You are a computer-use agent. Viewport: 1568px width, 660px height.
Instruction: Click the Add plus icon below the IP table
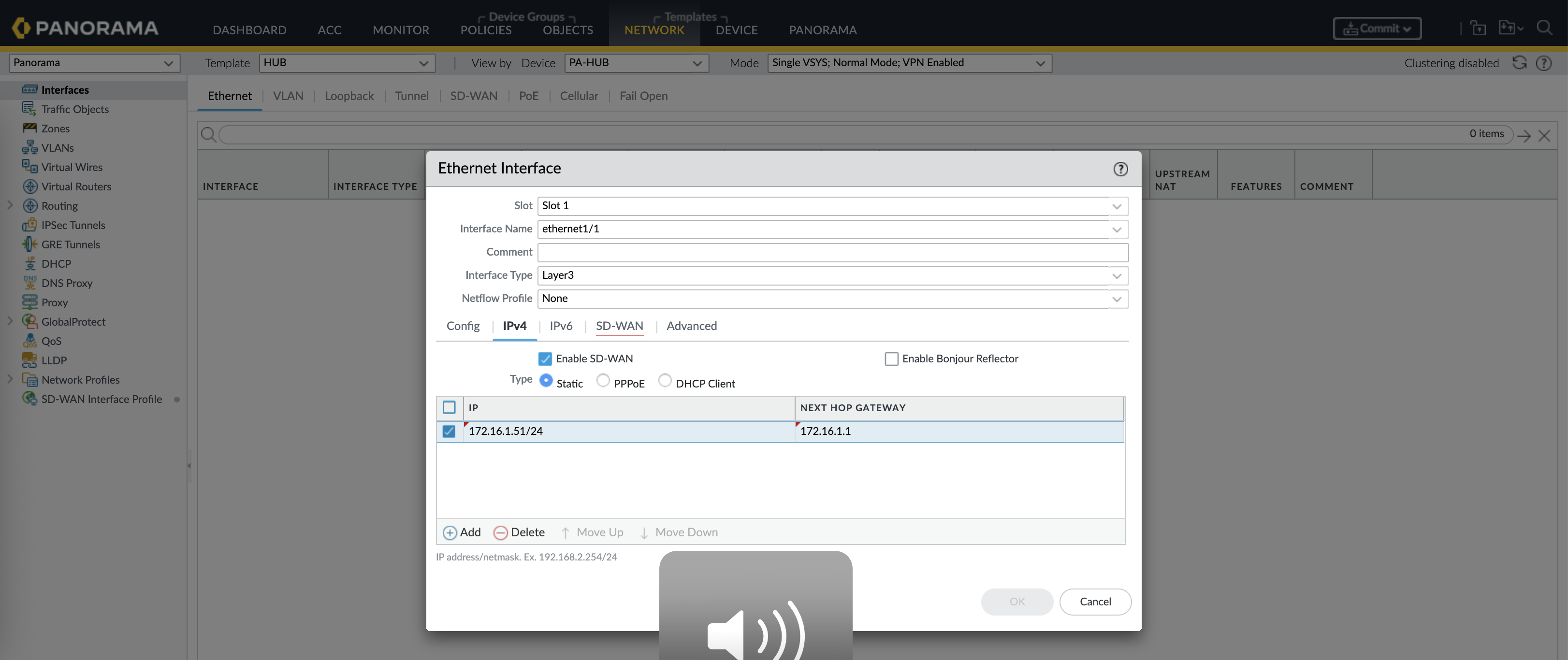(x=449, y=533)
